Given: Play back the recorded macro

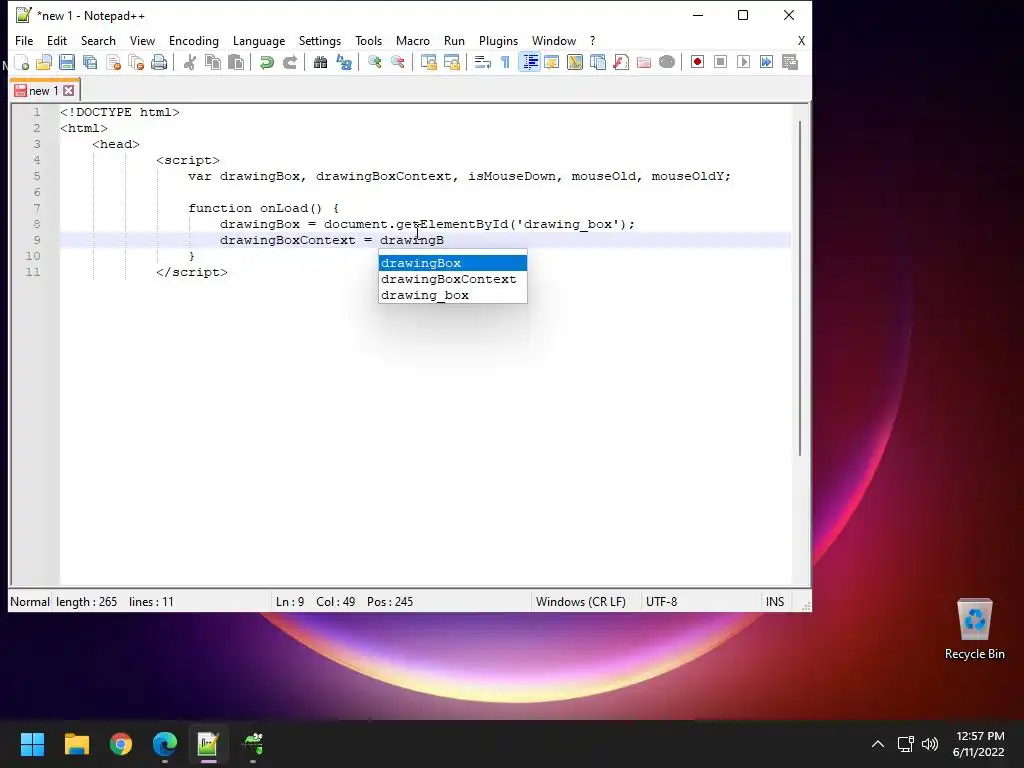Looking at the screenshot, I should [x=743, y=62].
